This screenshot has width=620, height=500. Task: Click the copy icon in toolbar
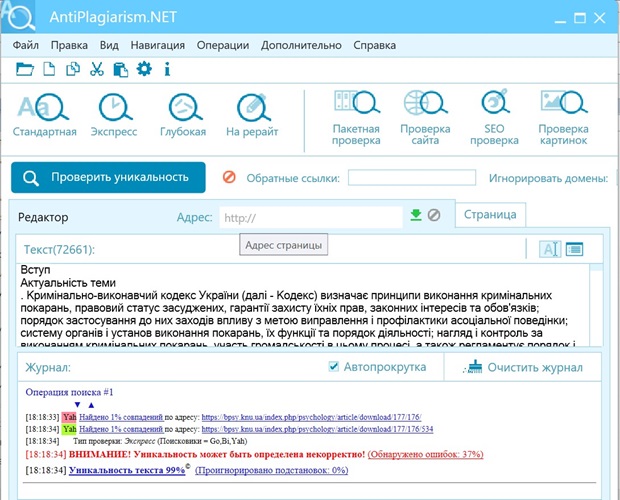click(73, 69)
